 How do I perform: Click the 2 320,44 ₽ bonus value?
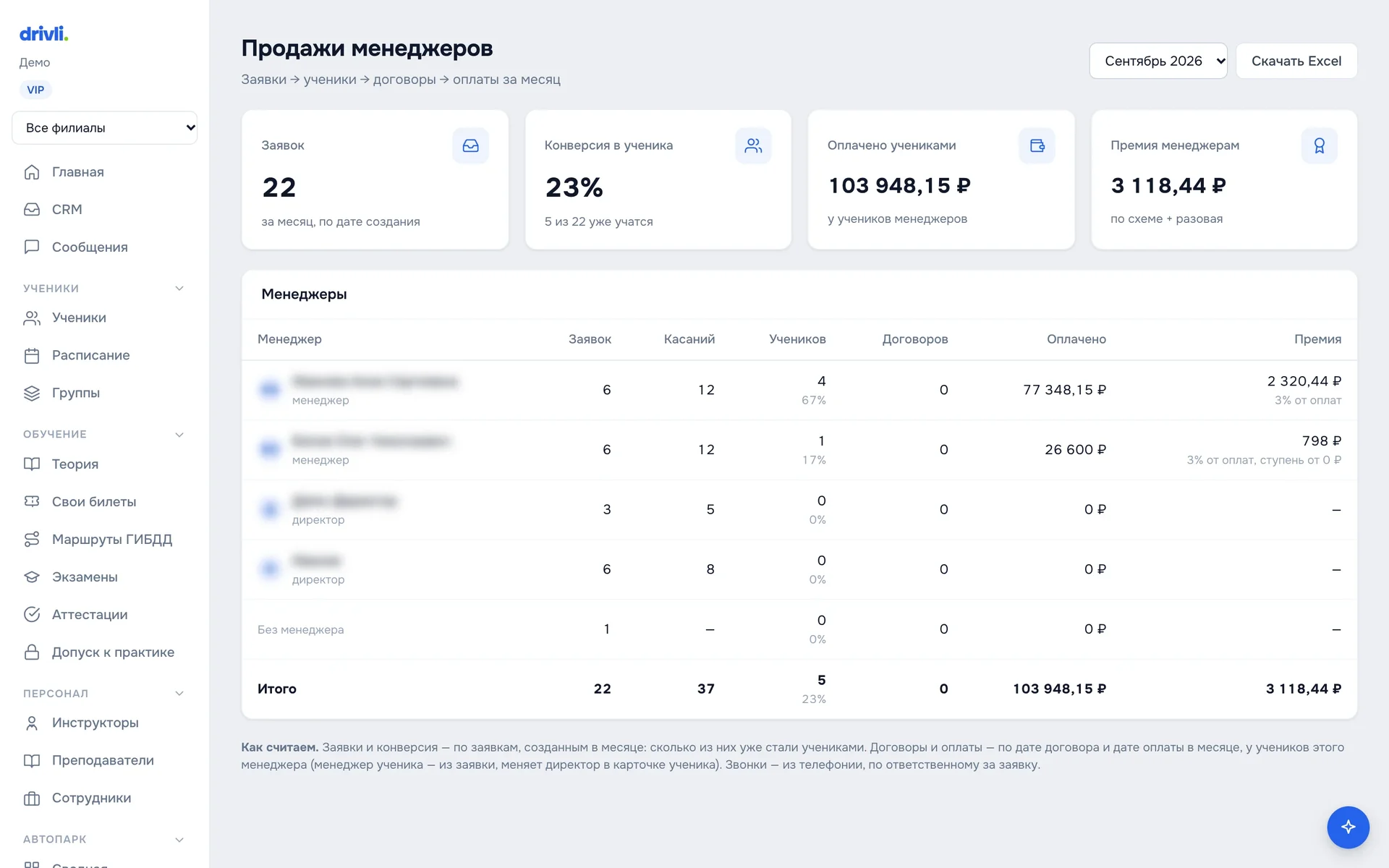1304,381
